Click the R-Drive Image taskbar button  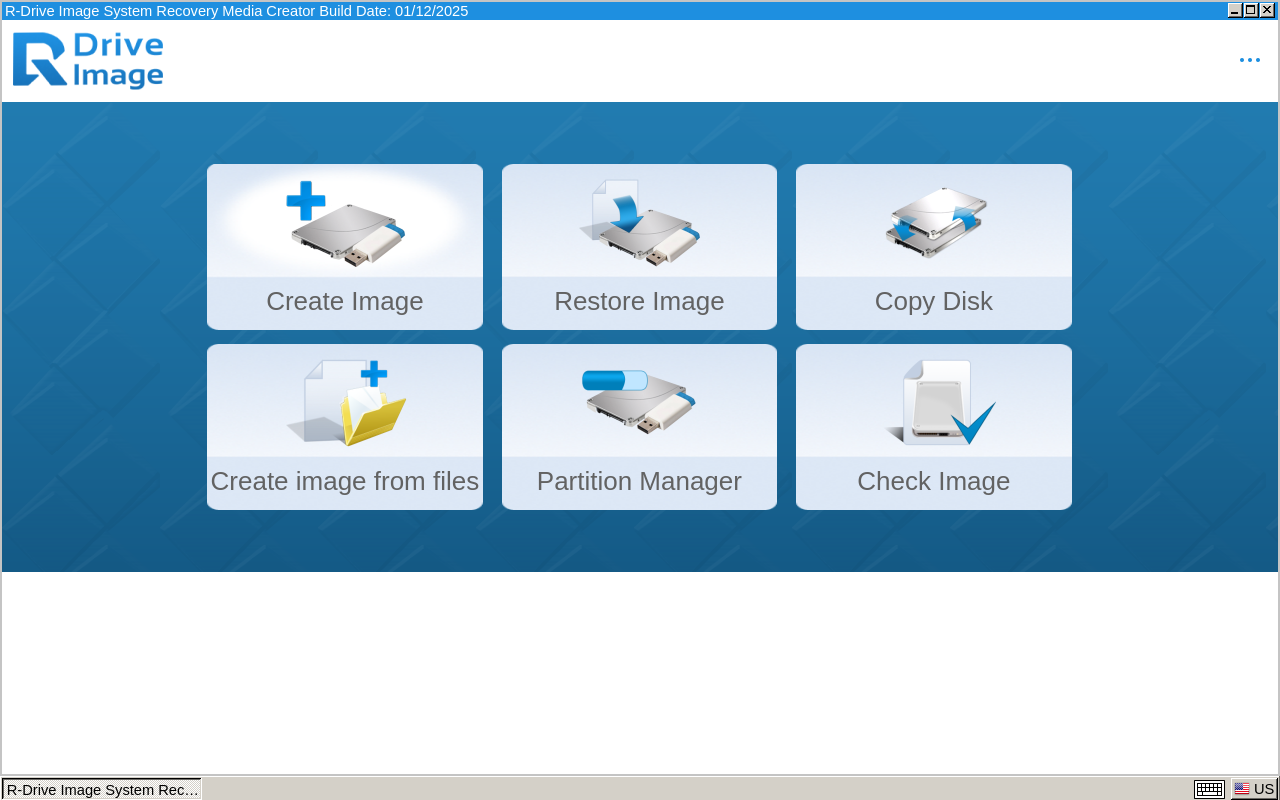coord(102,789)
